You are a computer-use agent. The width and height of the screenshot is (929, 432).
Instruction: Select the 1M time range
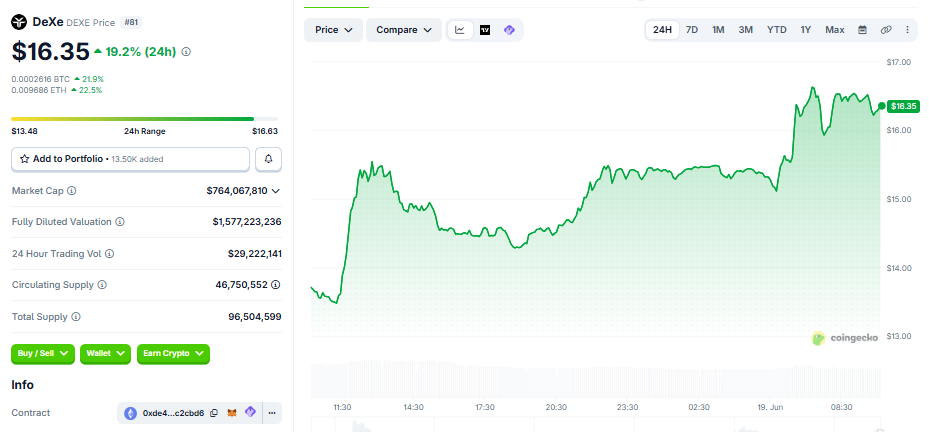718,30
